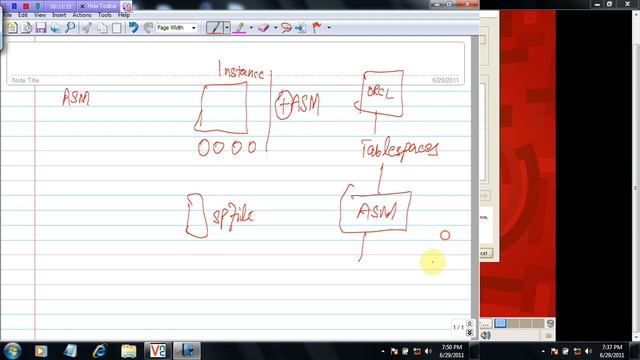This screenshot has width=640, height=360.
Task: Select blue desktop switcher box in background
Action: point(500,323)
